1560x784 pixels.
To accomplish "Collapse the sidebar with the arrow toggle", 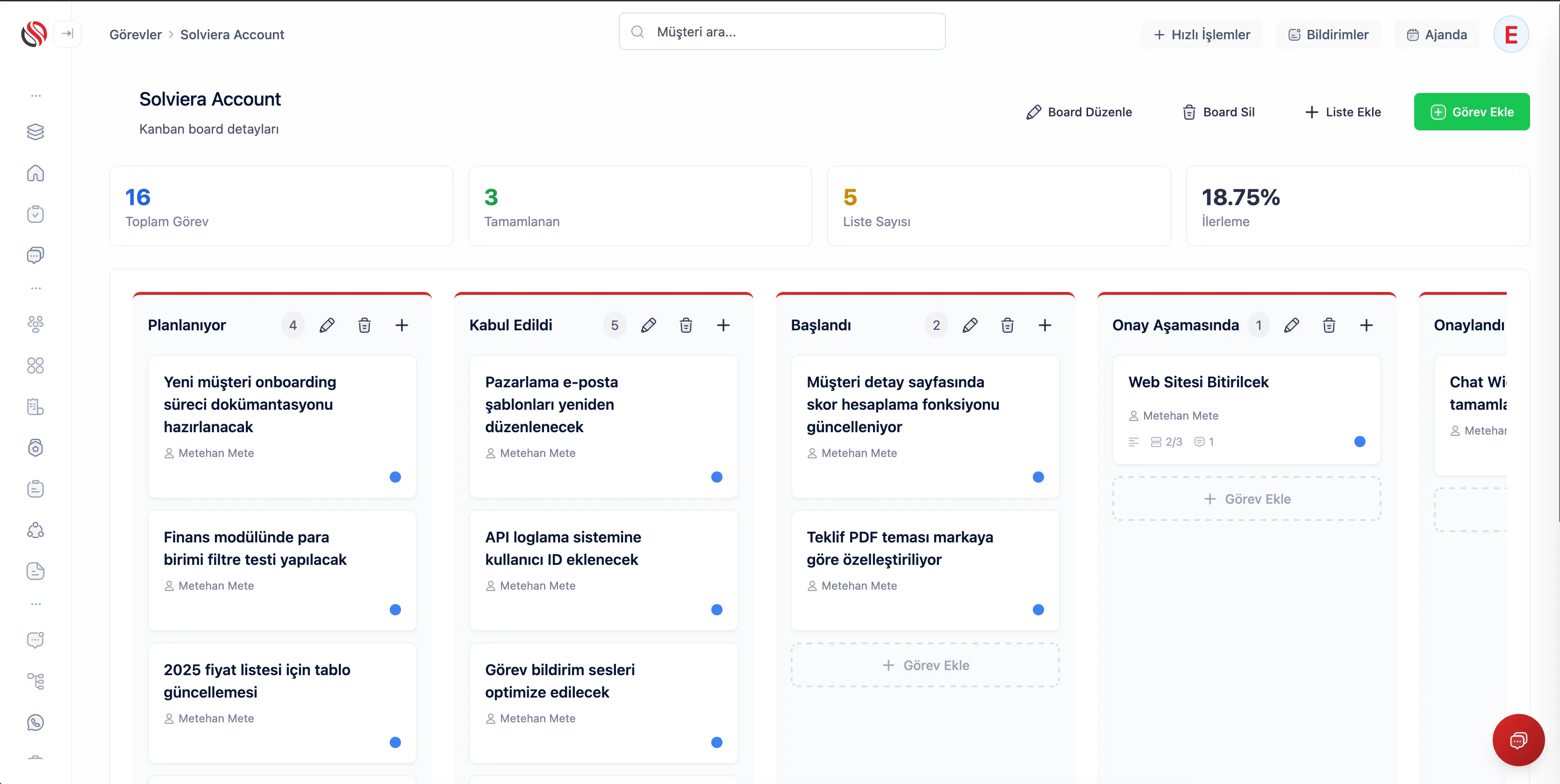I will pyautogui.click(x=68, y=34).
